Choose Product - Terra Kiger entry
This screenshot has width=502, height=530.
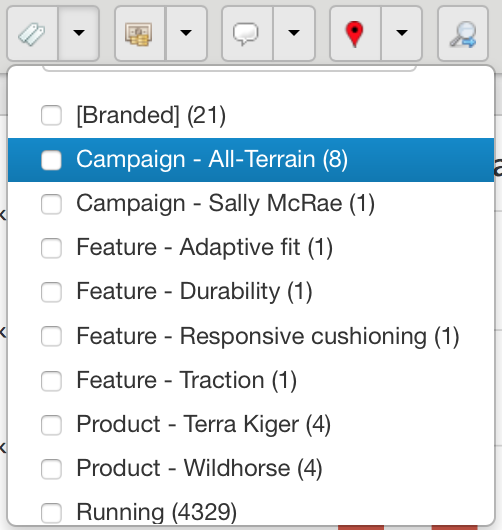coord(204,425)
